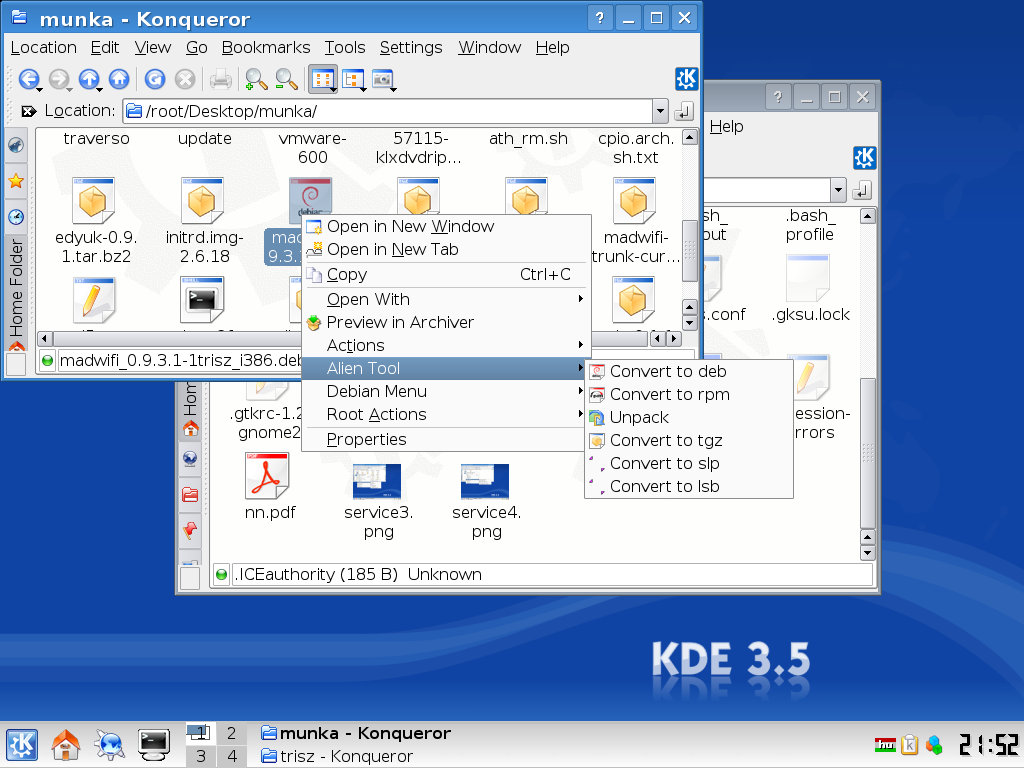This screenshot has height=768, width=1024.
Task: Click vertical scrollbar handle in trisz window
Action: point(867,453)
